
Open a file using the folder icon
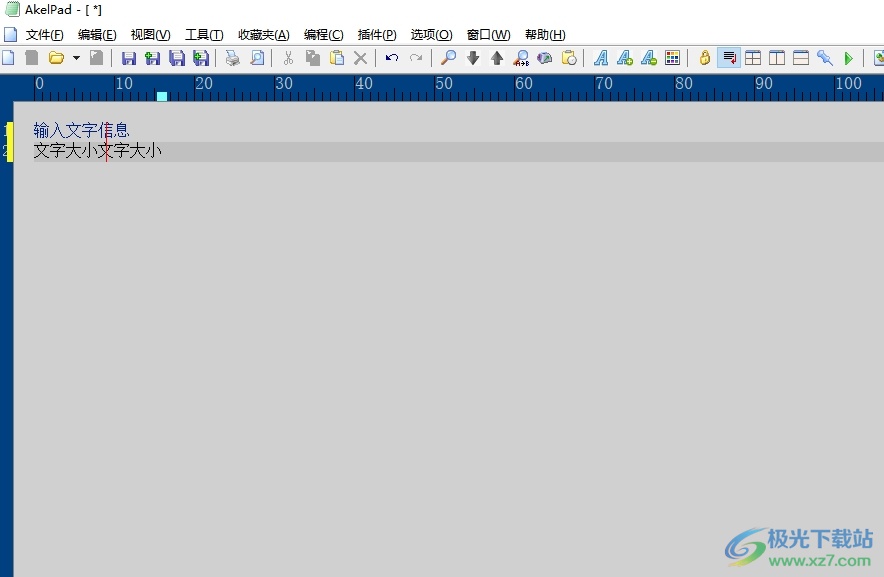coord(56,58)
